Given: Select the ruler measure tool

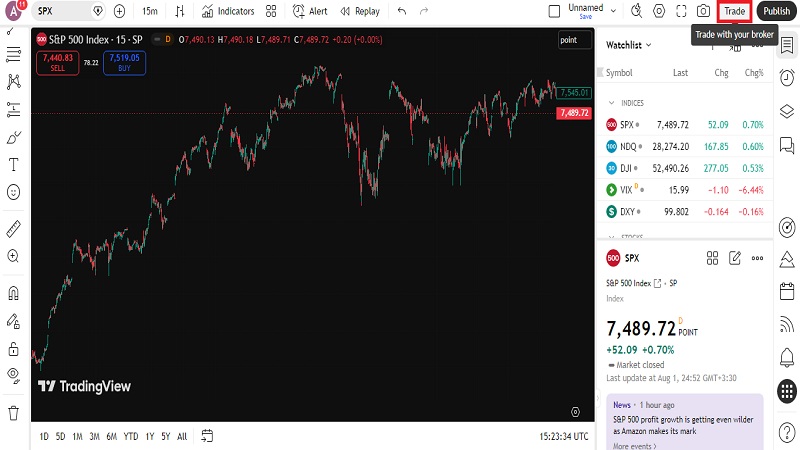Looking at the screenshot, I should (x=13, y=229).
